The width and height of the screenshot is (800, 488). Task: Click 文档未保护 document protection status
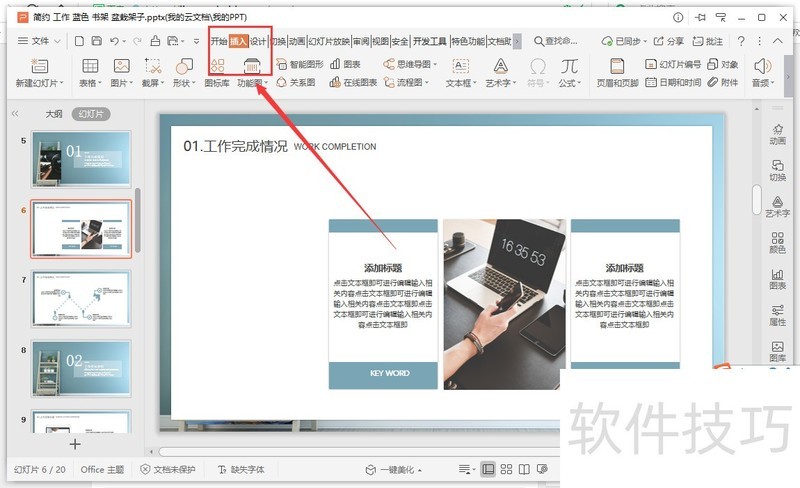(168, 470)
